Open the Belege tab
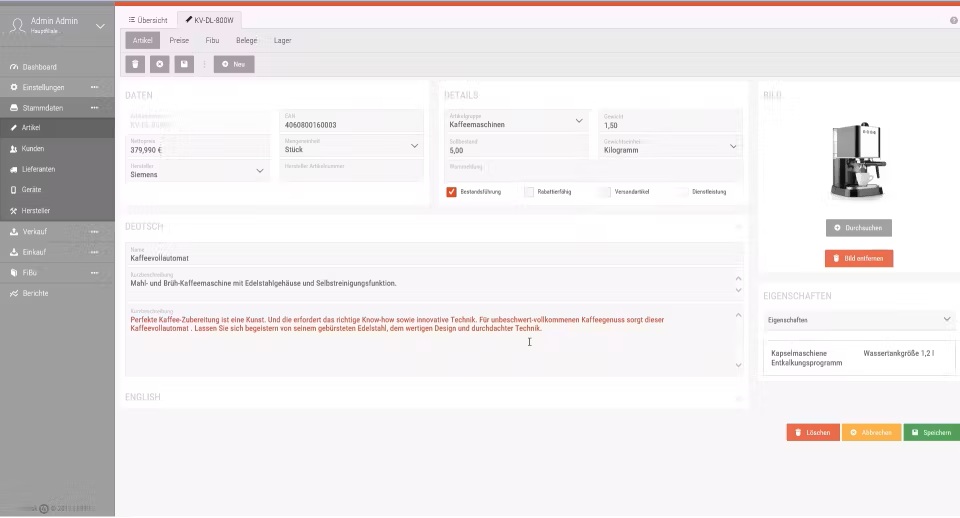 [x=246, y=40]
